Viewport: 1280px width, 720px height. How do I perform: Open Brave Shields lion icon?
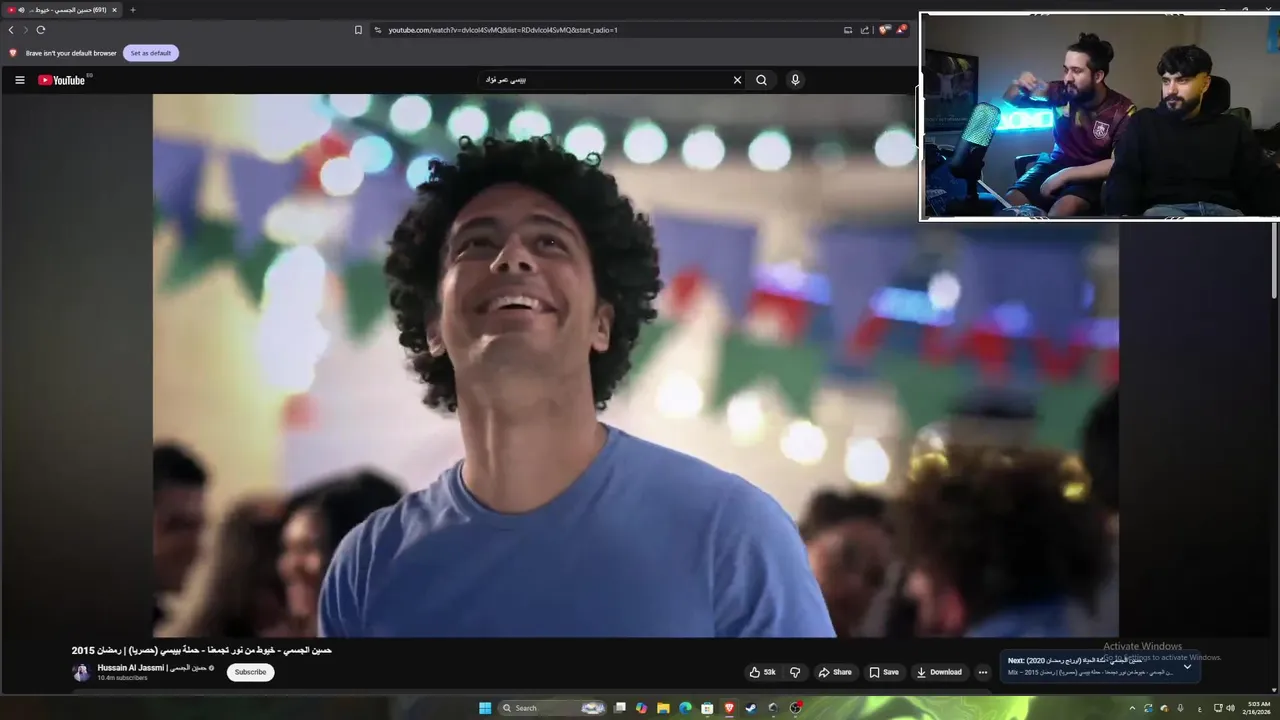coord(884,30)
